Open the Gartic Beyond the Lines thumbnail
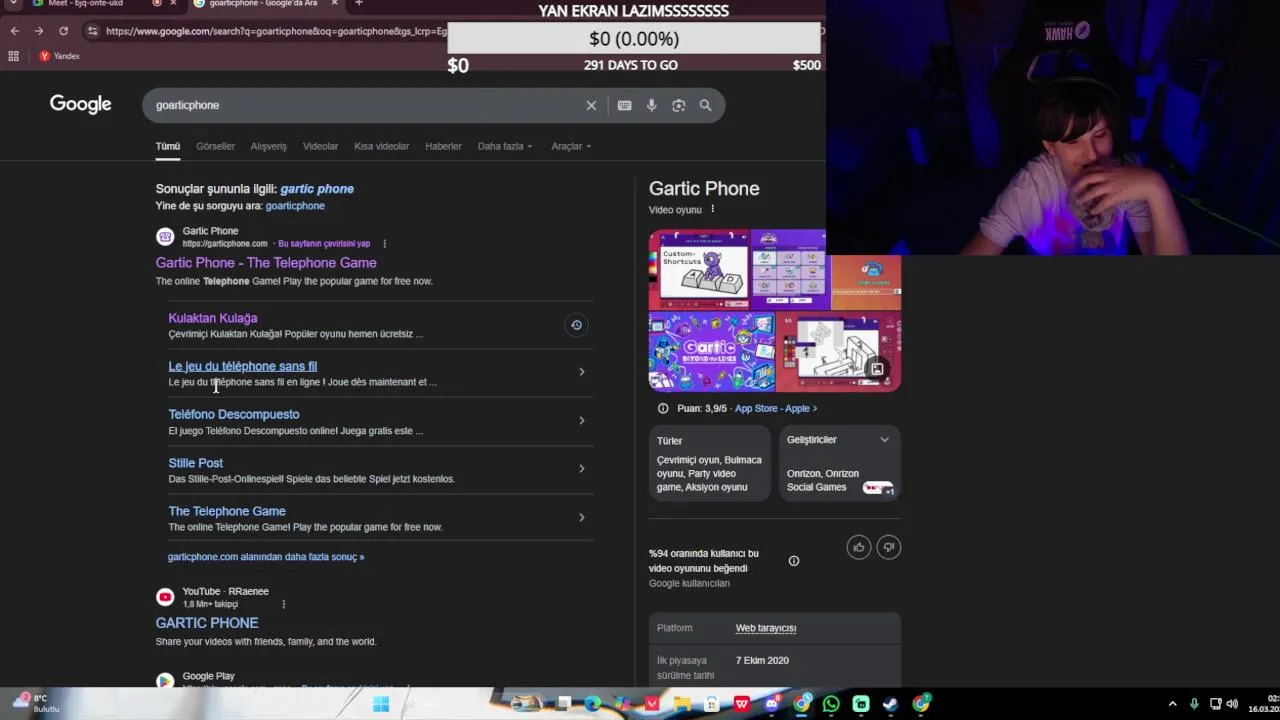1280x720 pixels. coord(712,352)
